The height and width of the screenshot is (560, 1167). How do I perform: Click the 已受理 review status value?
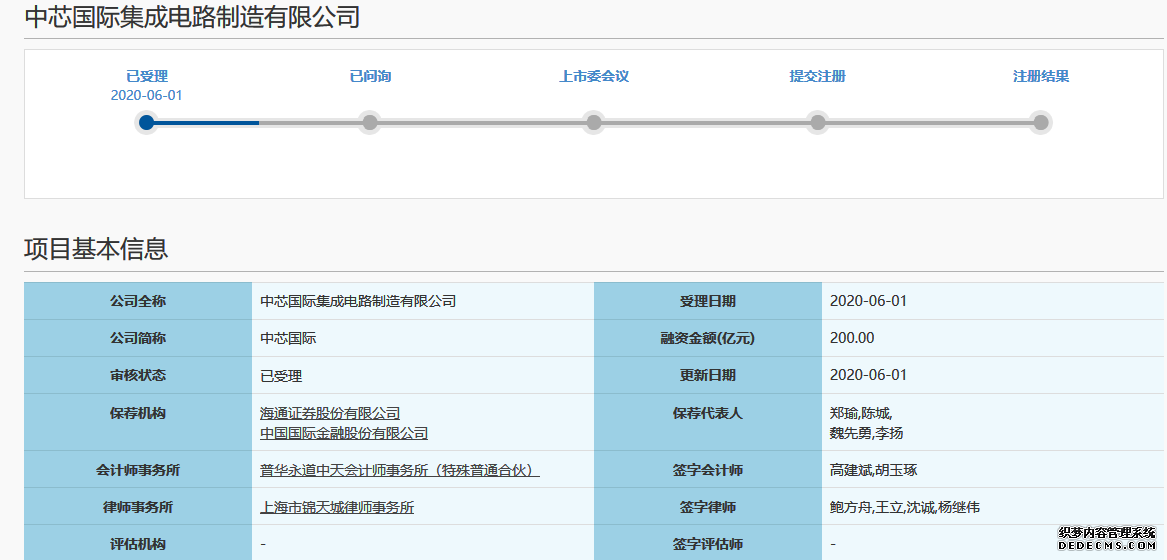coord(281,376)
